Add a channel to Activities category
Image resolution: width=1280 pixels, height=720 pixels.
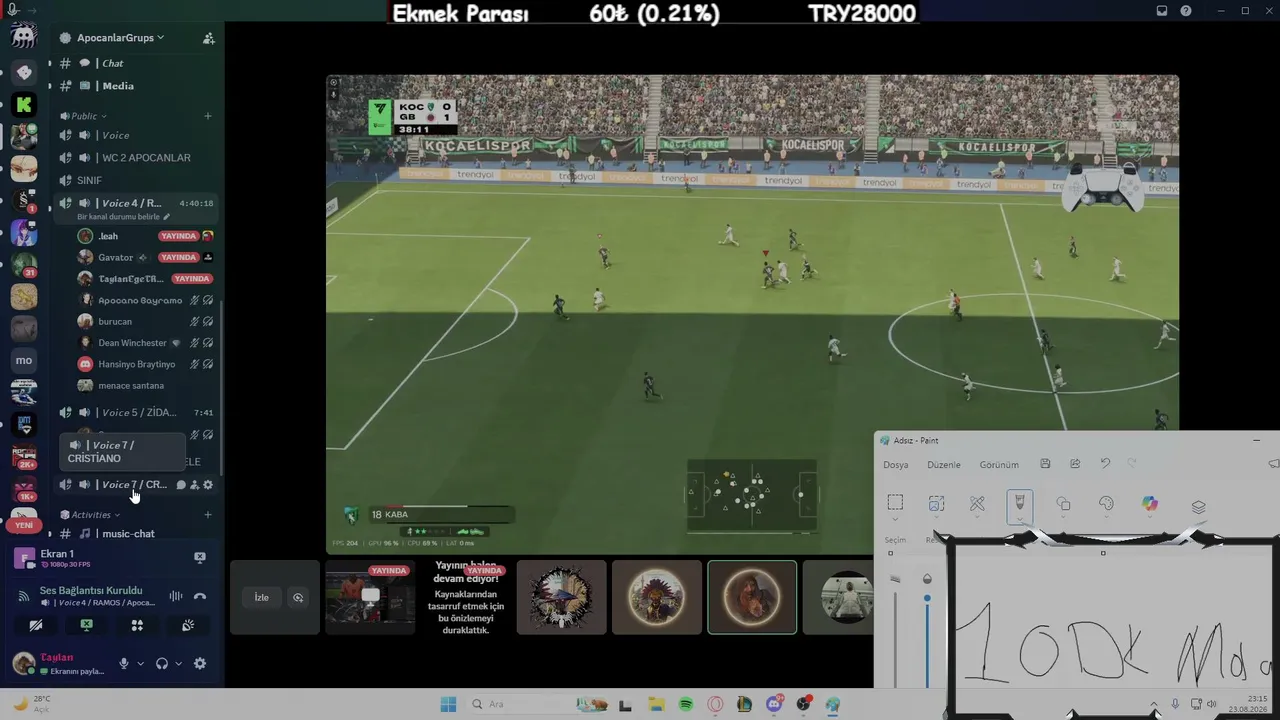coord(208,515)
